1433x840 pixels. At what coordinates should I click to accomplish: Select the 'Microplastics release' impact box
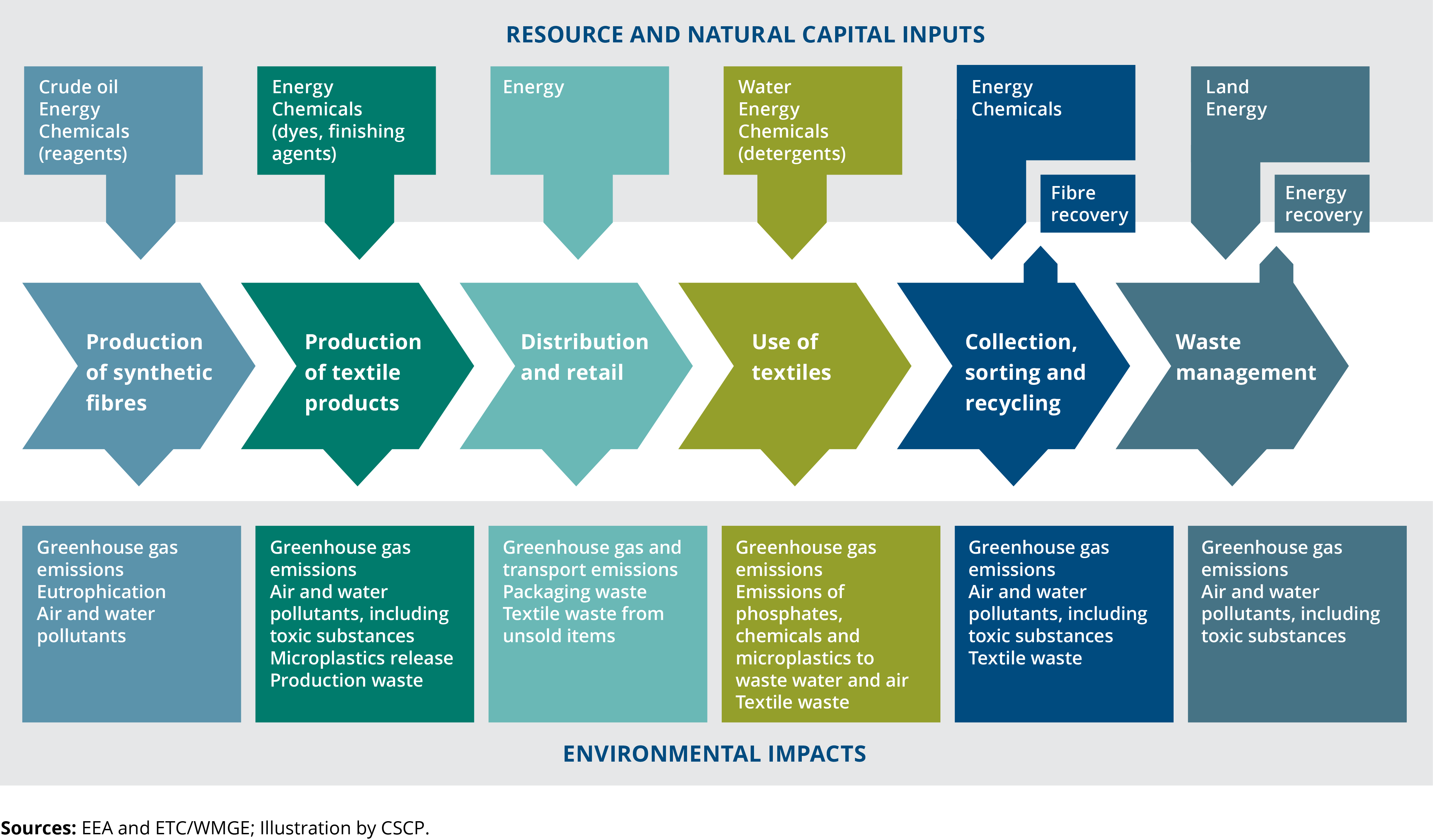point(364,624)
